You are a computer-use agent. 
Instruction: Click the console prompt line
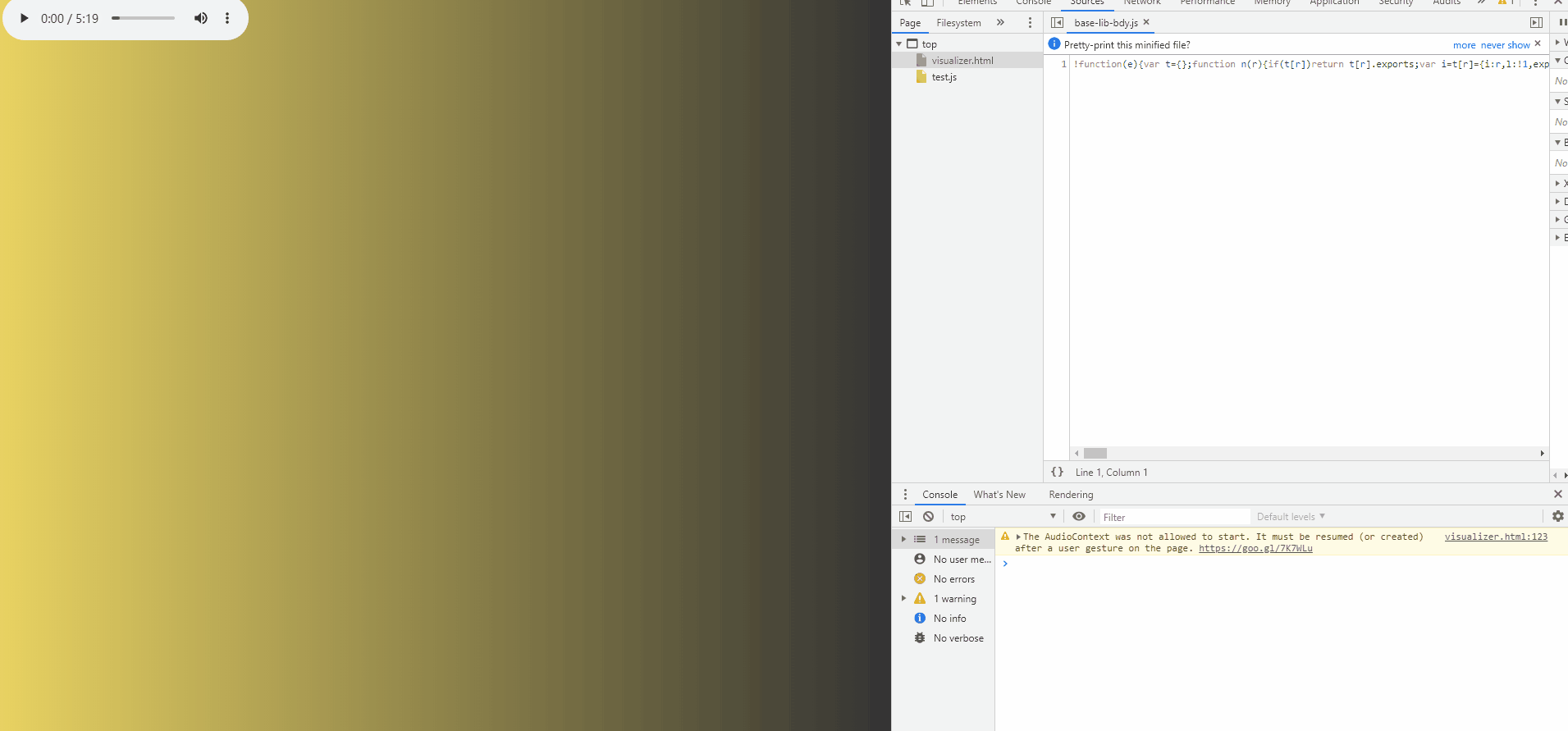pyautogui.click(x=1280, y=564)
